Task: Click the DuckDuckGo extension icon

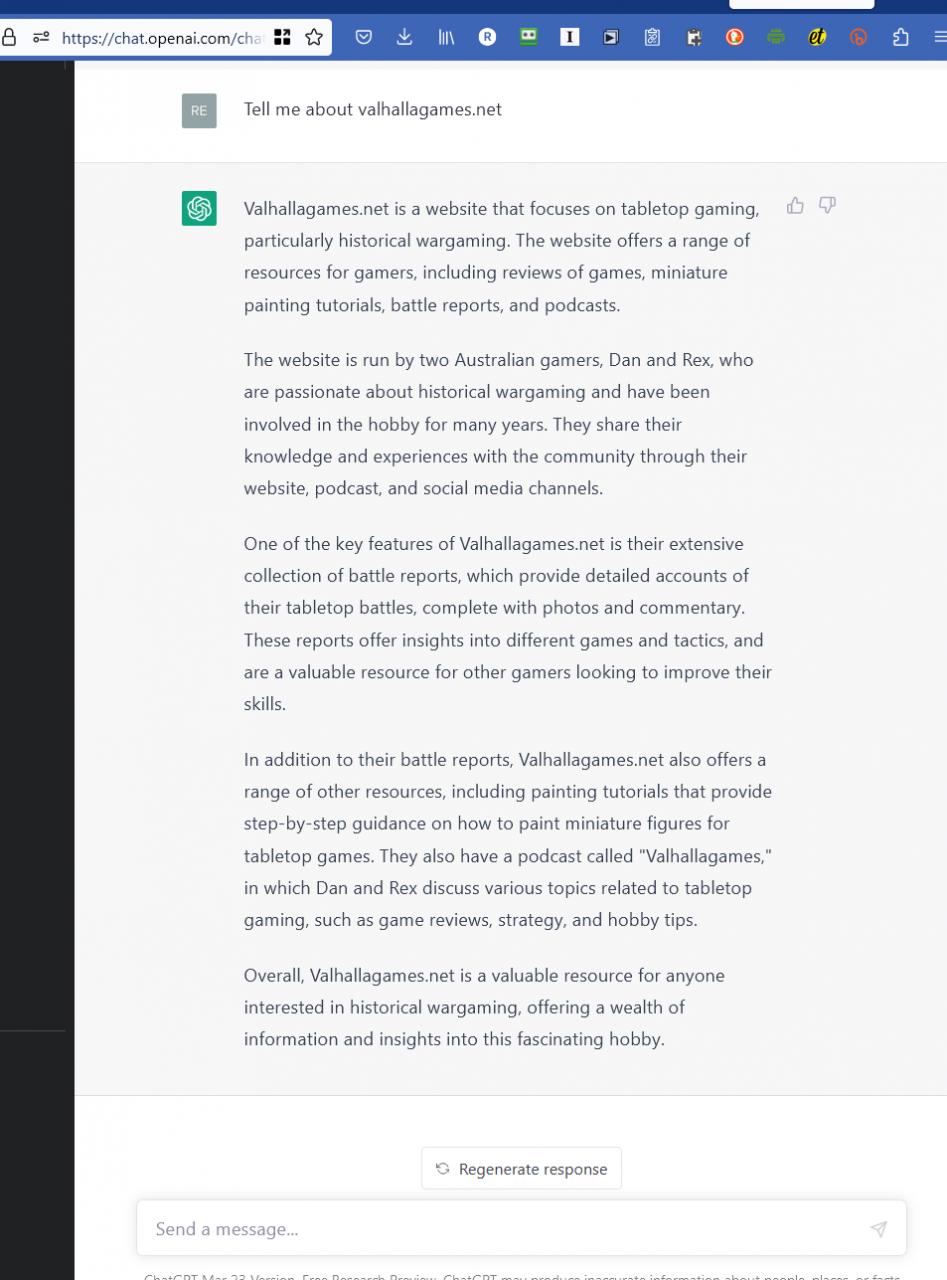Action: (x=735, y=38)
